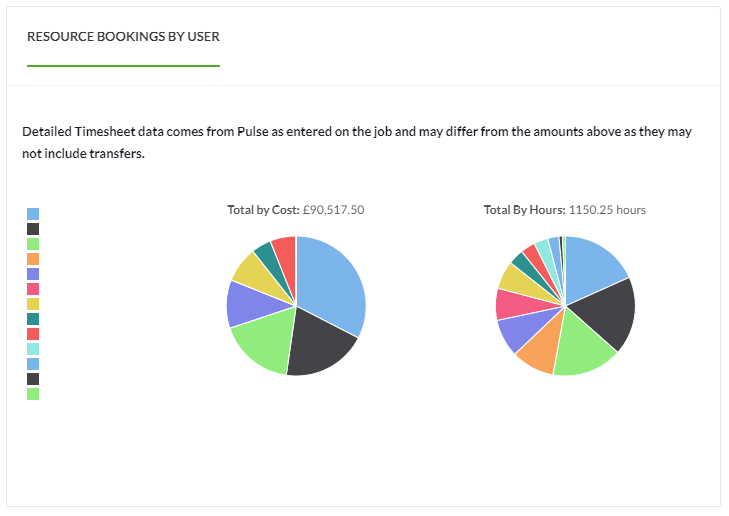The image size is (729, 516).
Task: Toggle the cyan legend swatch
Action: [x=33, y=349]
